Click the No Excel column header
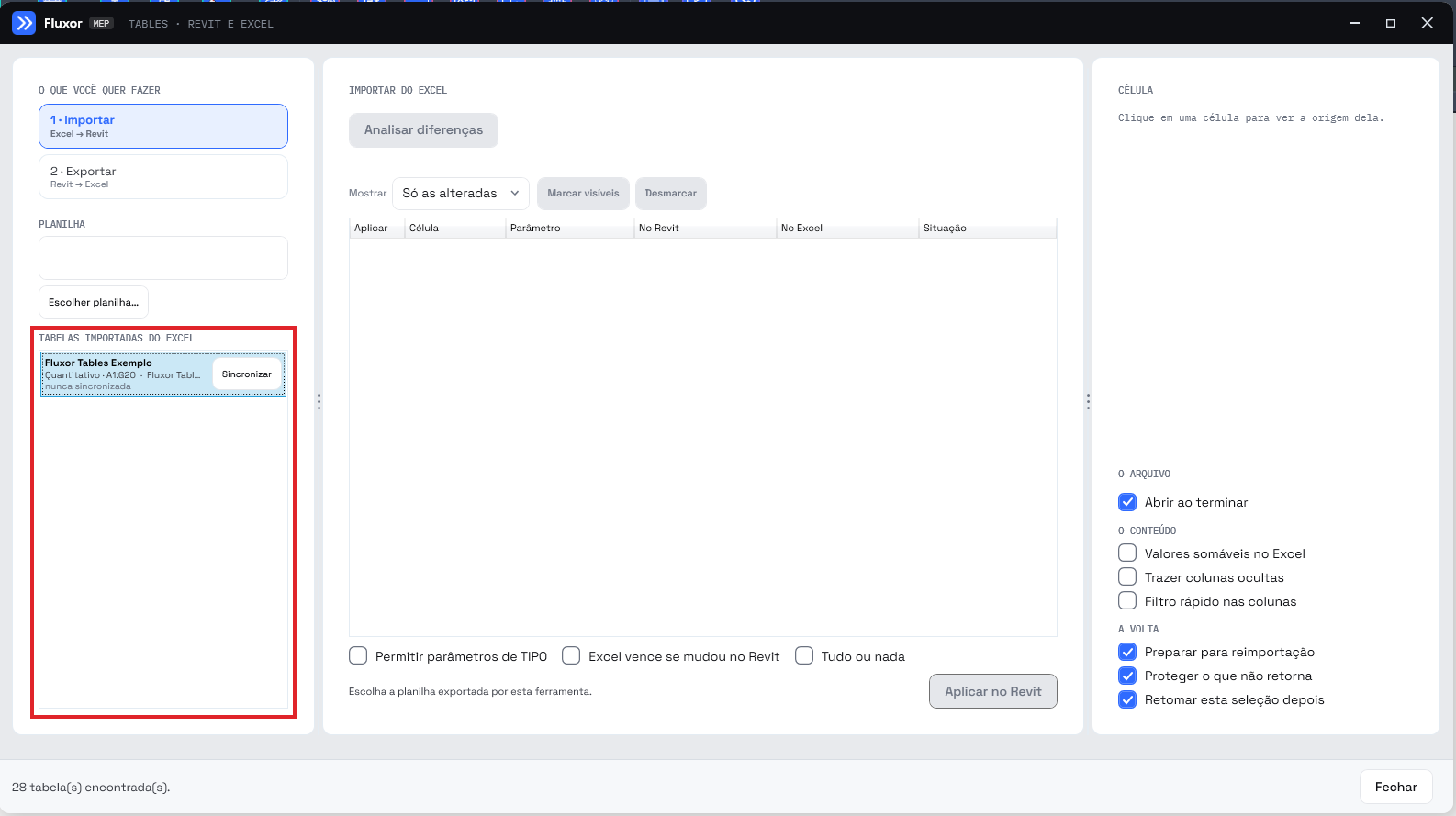This screenshot has height=816, width=1456. click(x=847, y=229)
